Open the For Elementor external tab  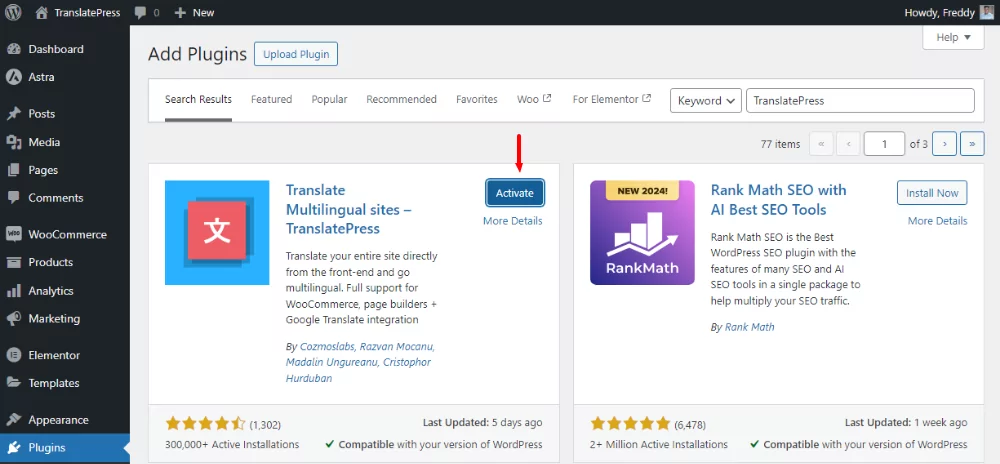click(x=612, y=99)
